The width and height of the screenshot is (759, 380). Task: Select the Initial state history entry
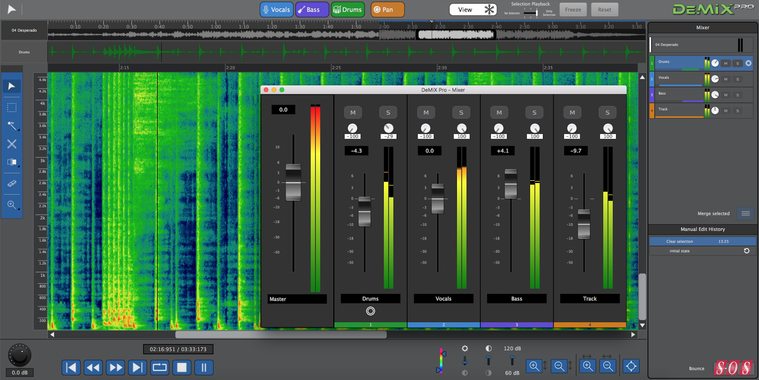[x=701, y=251]
